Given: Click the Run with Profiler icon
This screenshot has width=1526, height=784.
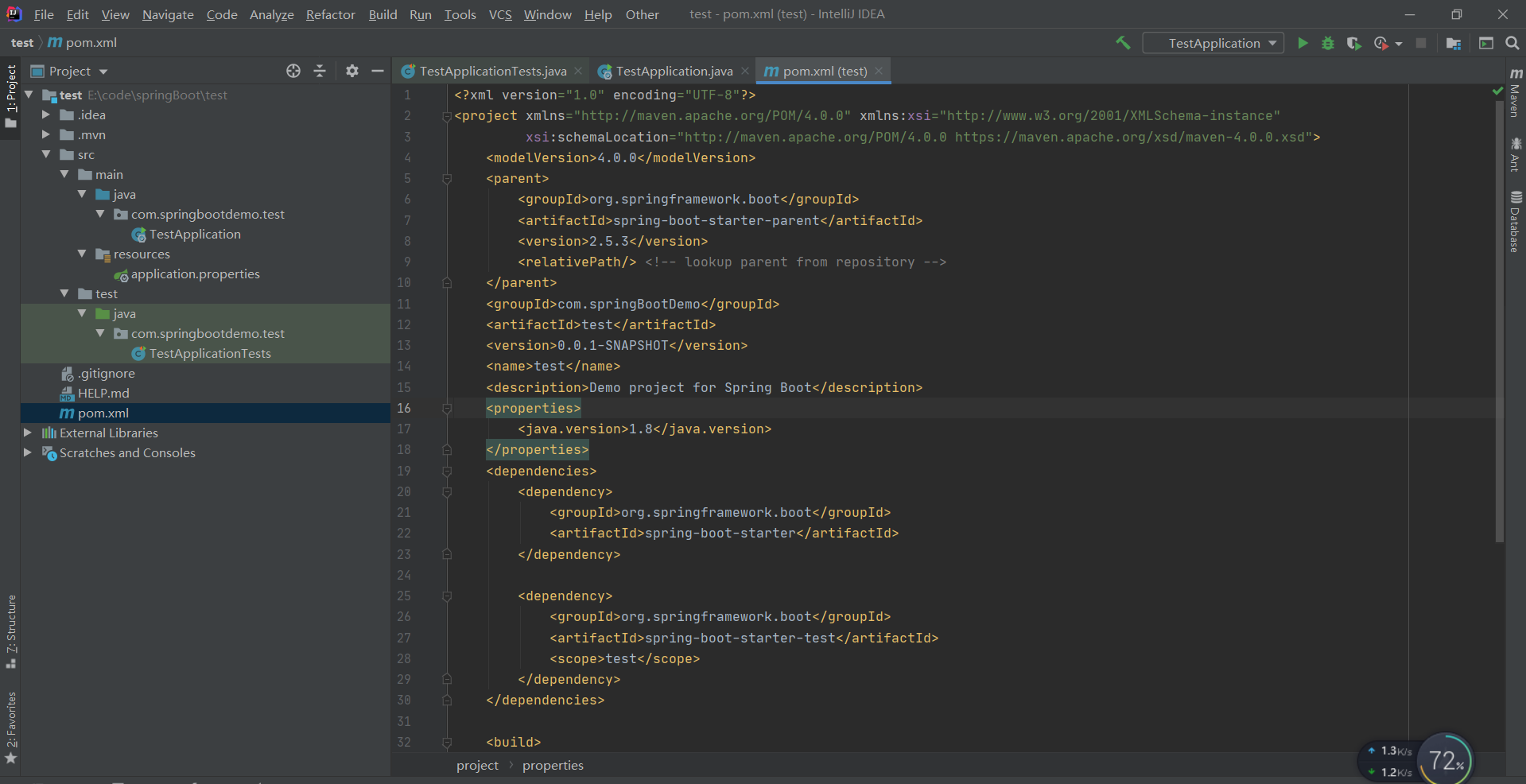Looking at the screenshot, I should tap(1380, 43).
